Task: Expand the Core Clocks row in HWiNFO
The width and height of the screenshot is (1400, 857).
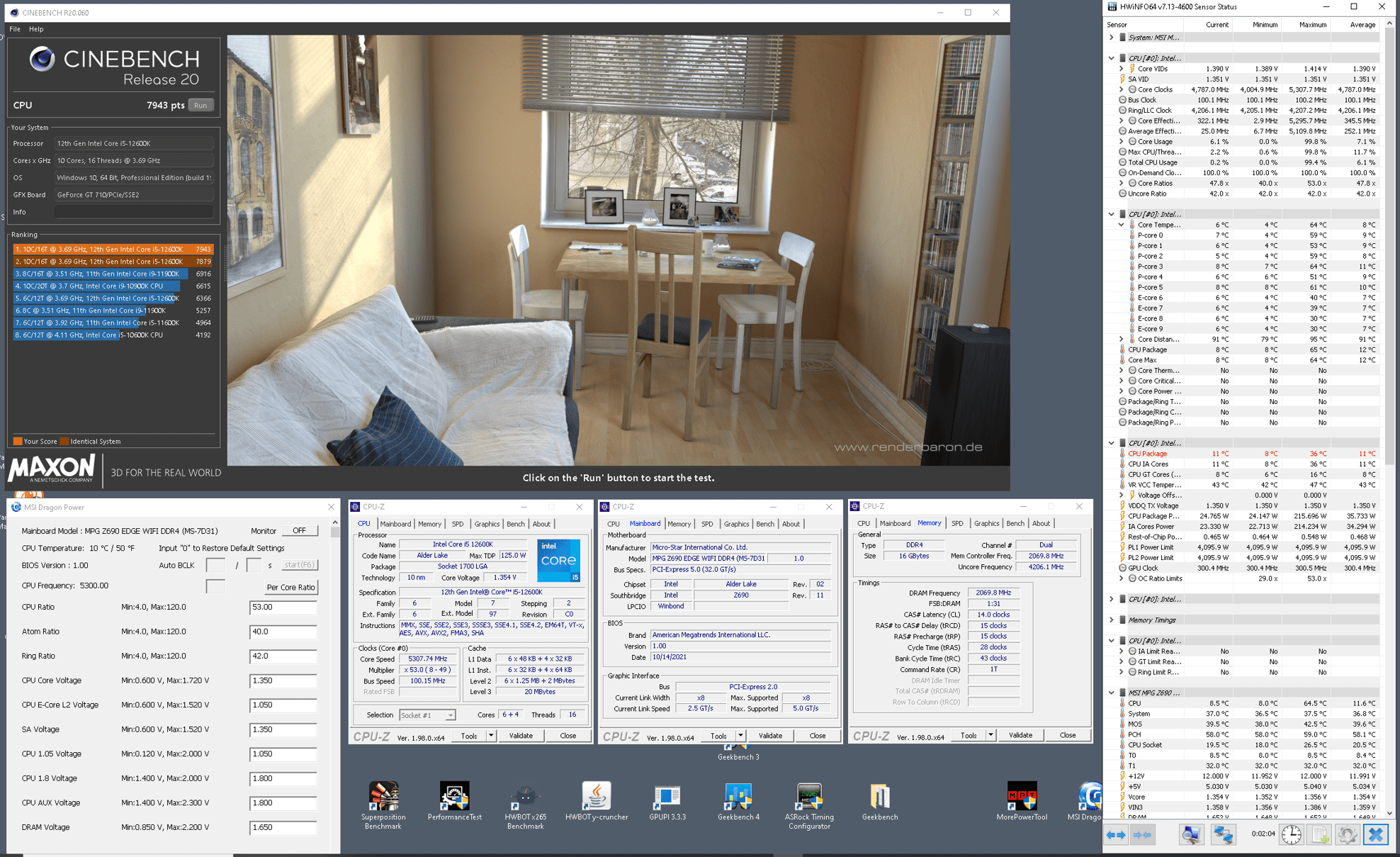Action: point(1121,89)
